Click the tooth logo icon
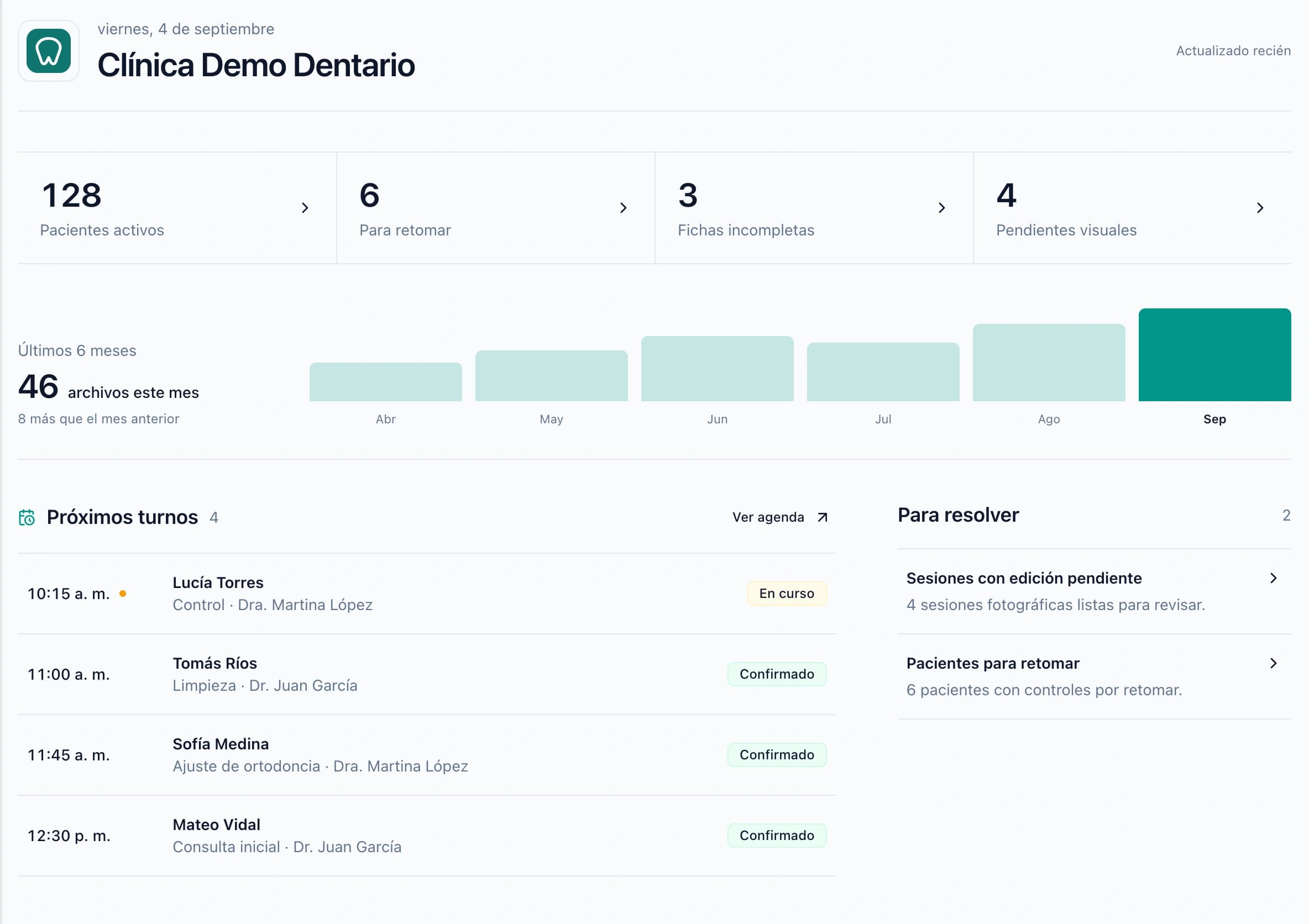The height and width of the screenshot is (924, 1309). [49, 51]
